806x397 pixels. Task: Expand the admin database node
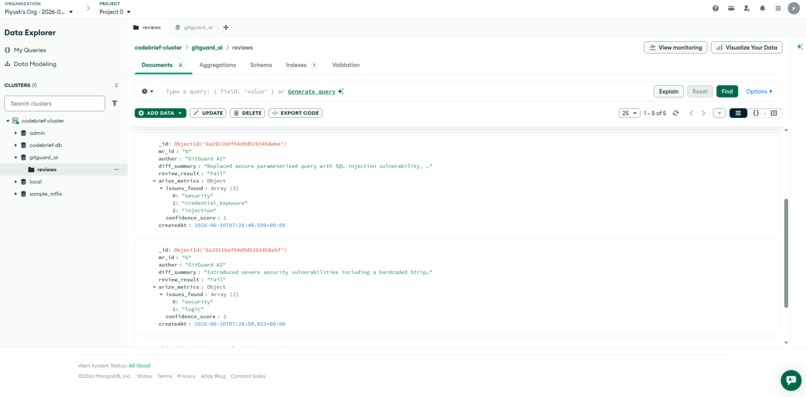point(16,133)
